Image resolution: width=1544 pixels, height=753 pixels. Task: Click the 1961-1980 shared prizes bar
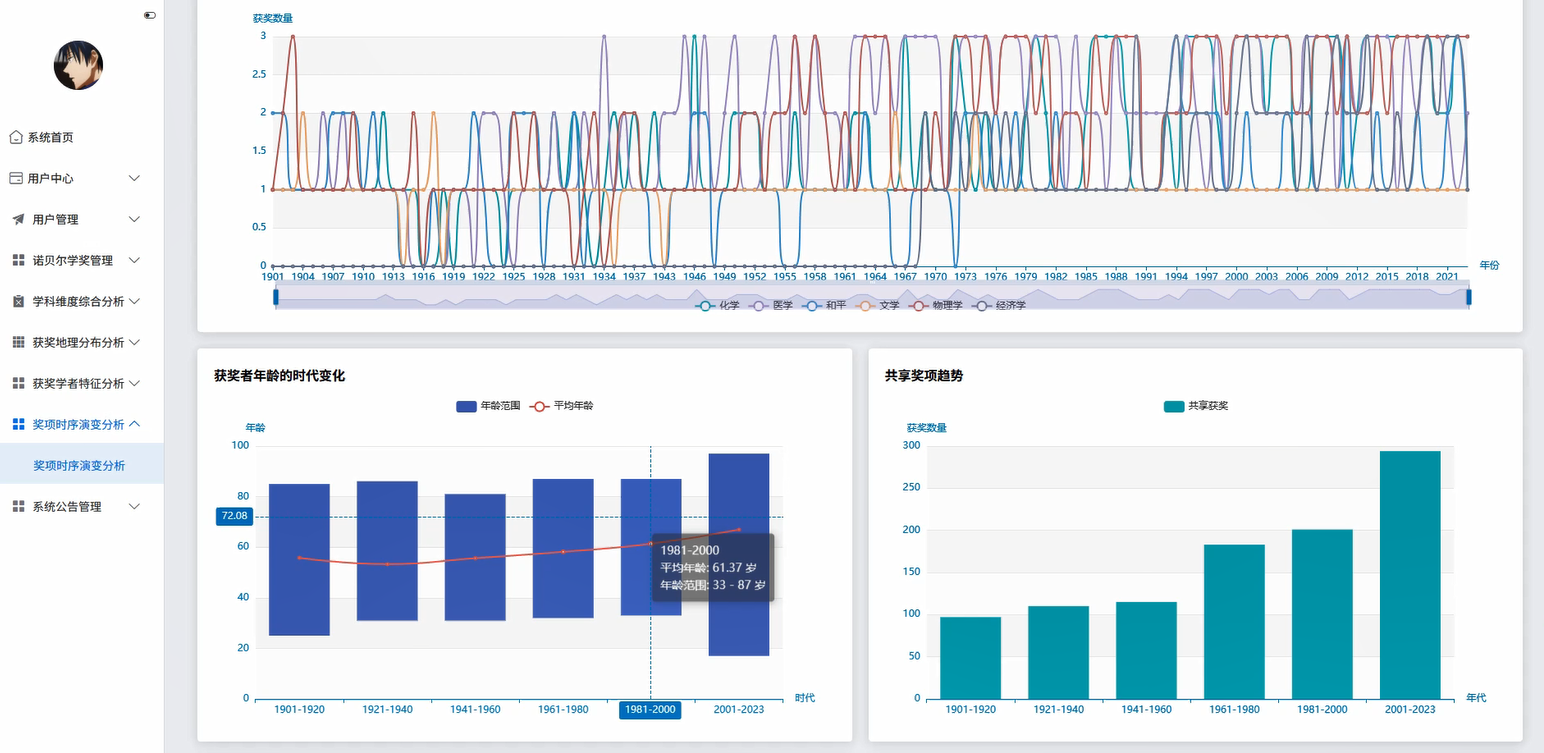(x=1234, y=622)
